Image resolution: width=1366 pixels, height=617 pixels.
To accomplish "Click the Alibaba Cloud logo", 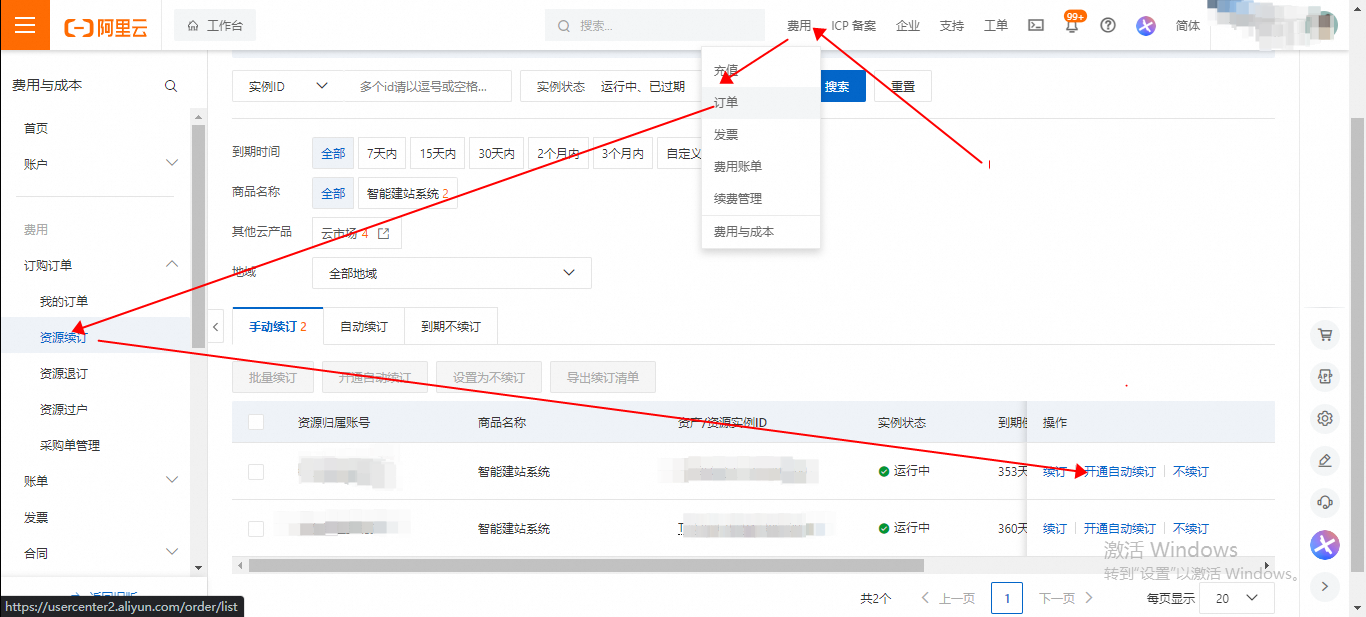I will point(105,27).
